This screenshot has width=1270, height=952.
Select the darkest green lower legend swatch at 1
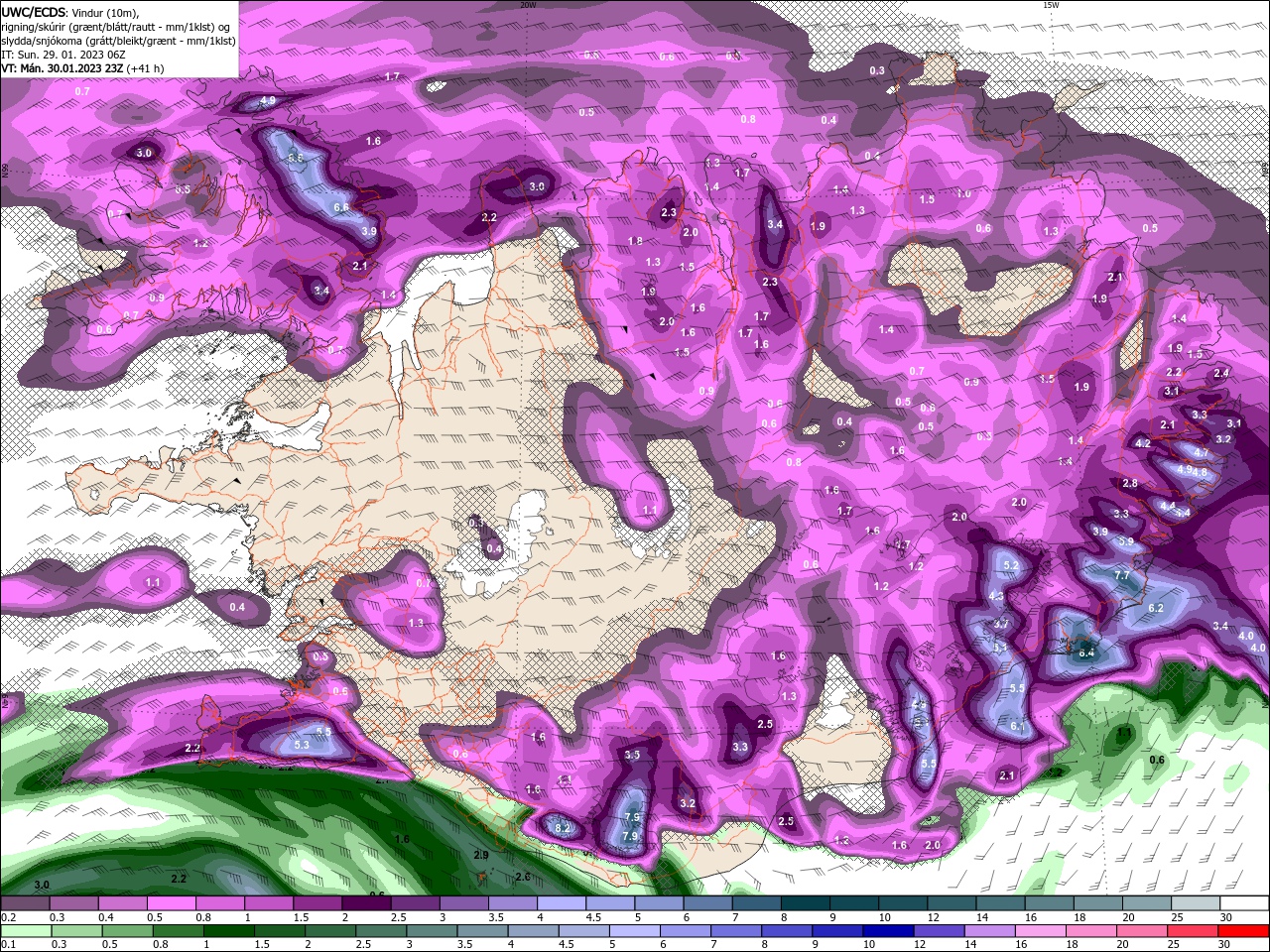click(x=228, y=931)
